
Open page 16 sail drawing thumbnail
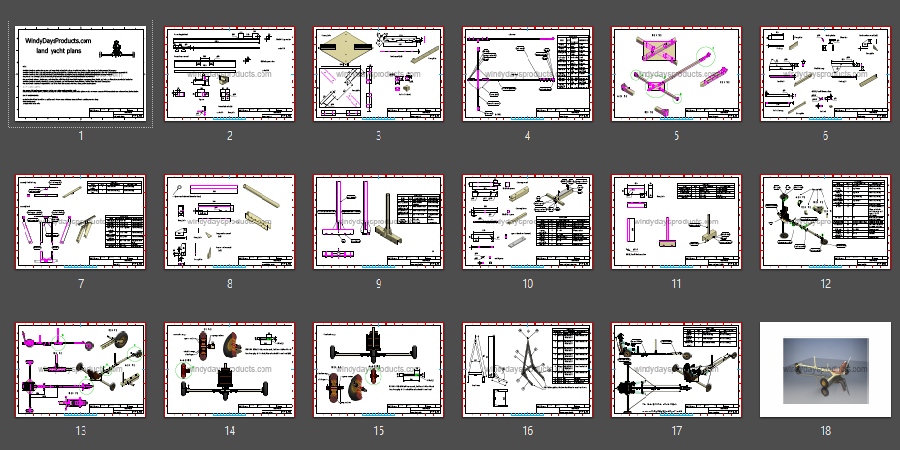(527, 370)
